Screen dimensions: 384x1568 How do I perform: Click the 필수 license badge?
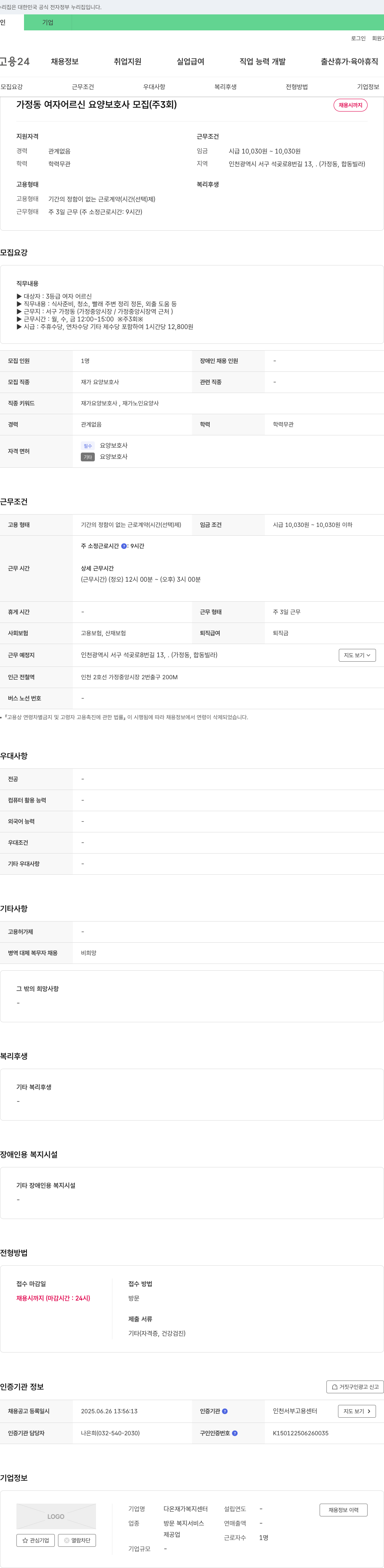tap(88, 446)
